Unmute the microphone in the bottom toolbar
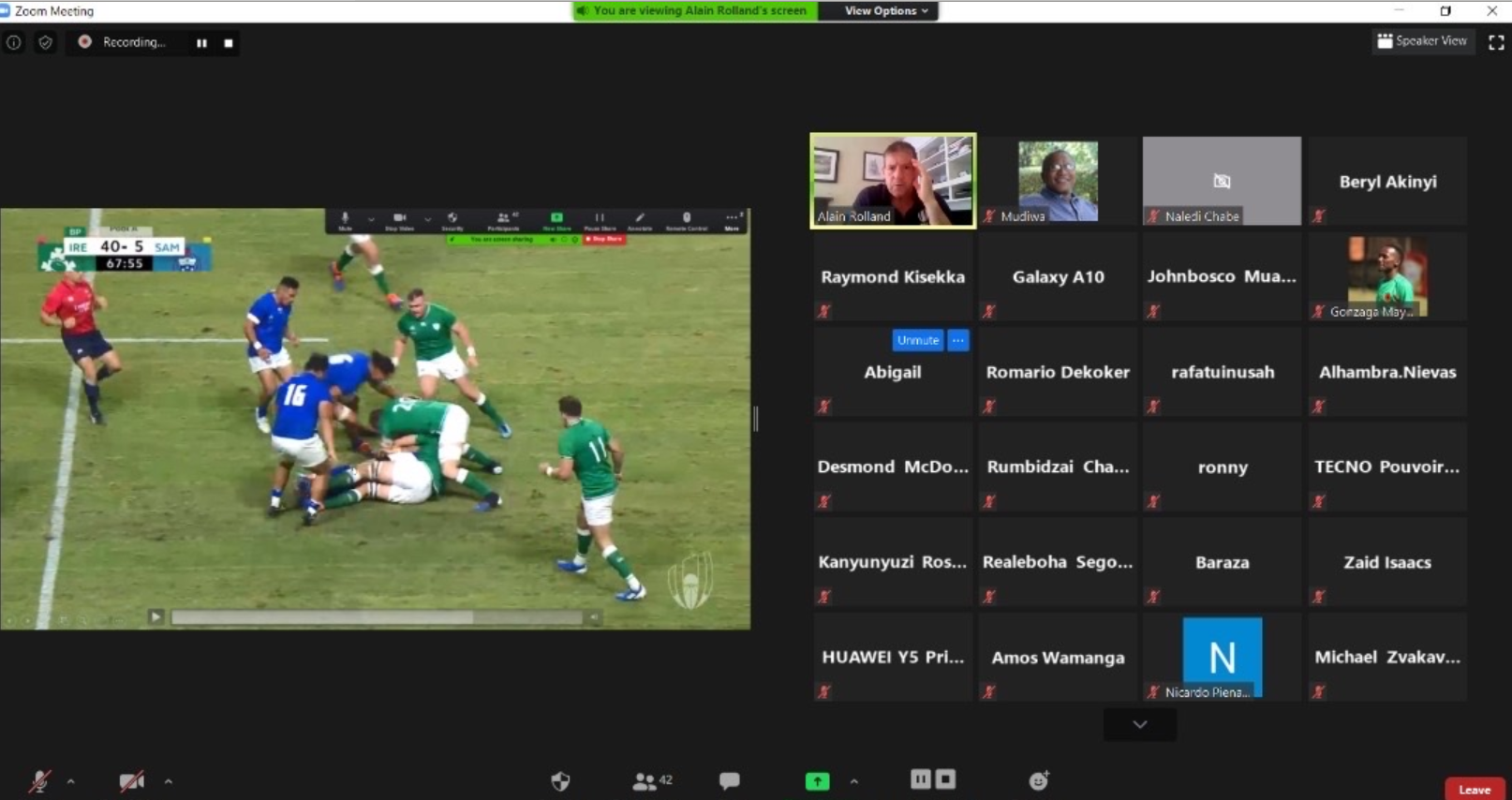1512x800 pixels. (39, 780)
